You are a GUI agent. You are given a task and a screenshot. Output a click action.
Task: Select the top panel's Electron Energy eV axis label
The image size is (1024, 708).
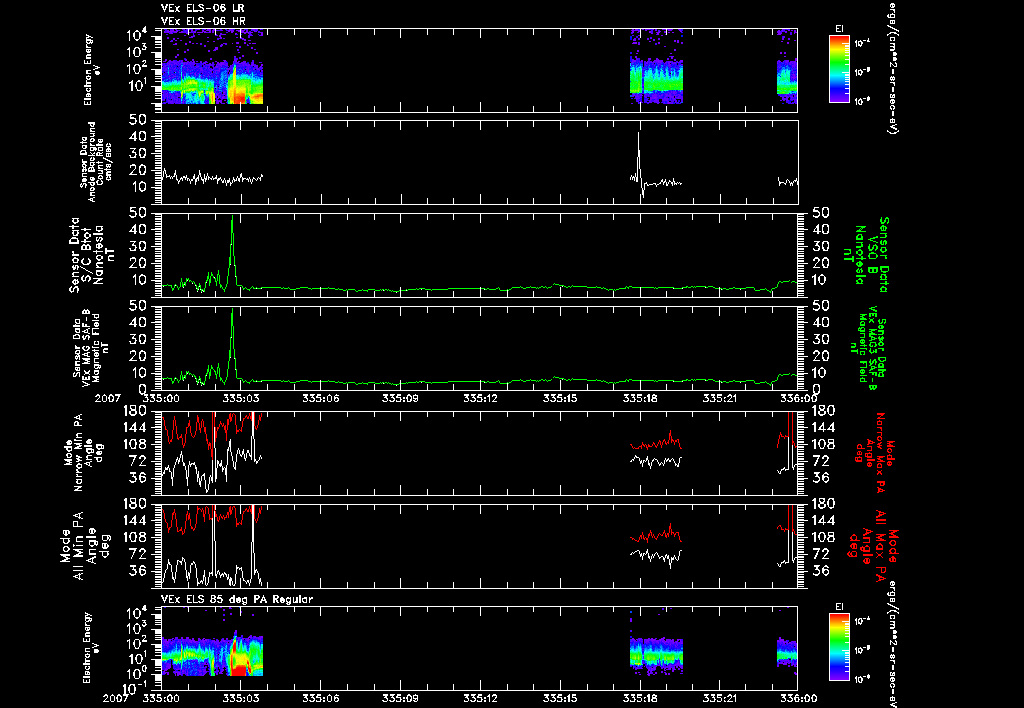pos(92,69)
